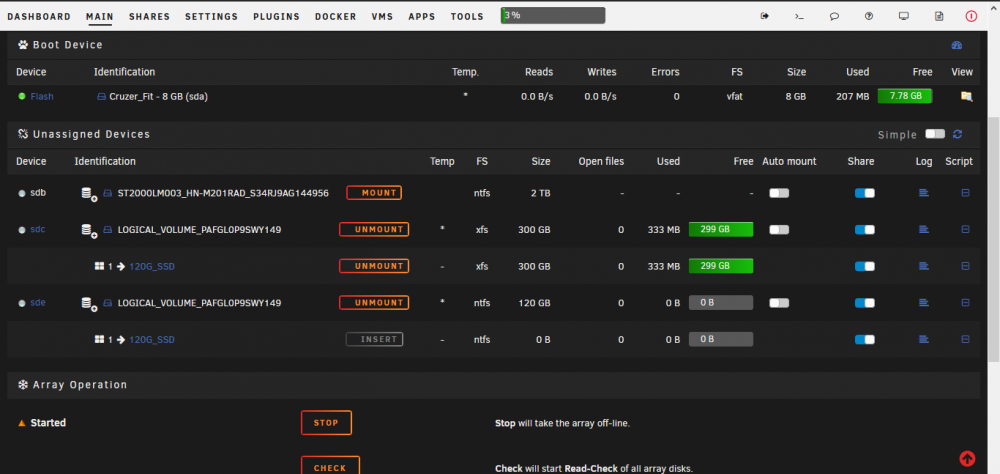Click the drive icon before Cruzer_Fit
The height and width of the screenshot is (474, 1000).
101,96
